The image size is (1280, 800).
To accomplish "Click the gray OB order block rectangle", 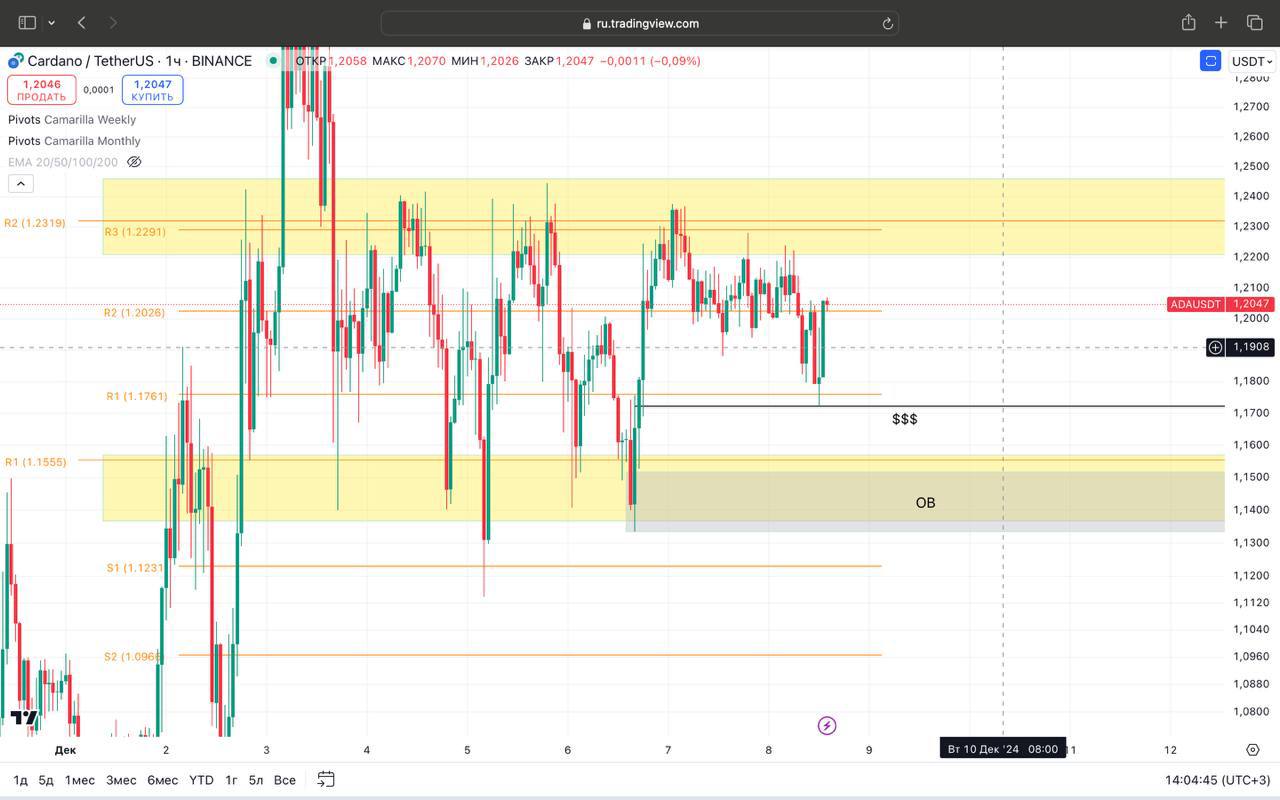I will coord(925,501).
